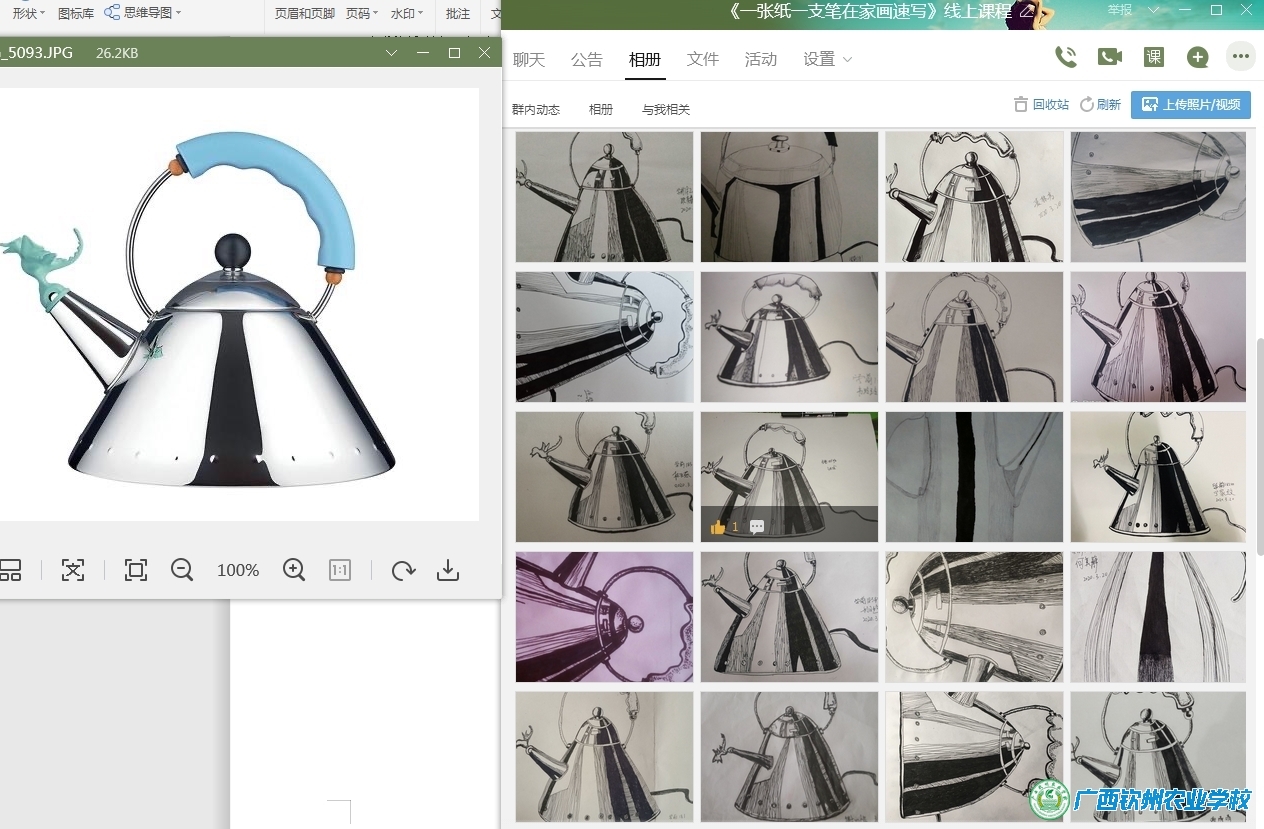
Task: Open the 课 classroom icon
Action: [x=1153, y=57]
